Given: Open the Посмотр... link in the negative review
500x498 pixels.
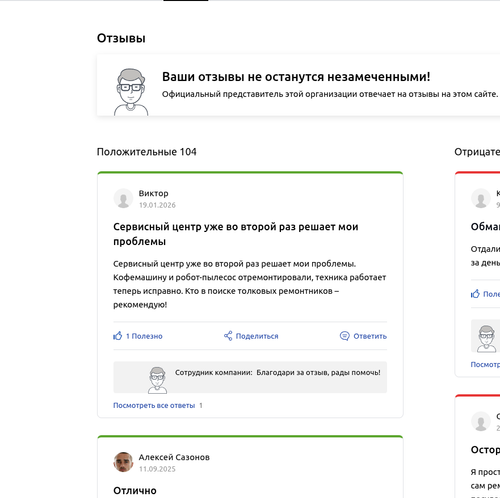Looking at the screenshot, I should [x=485, y=364].
